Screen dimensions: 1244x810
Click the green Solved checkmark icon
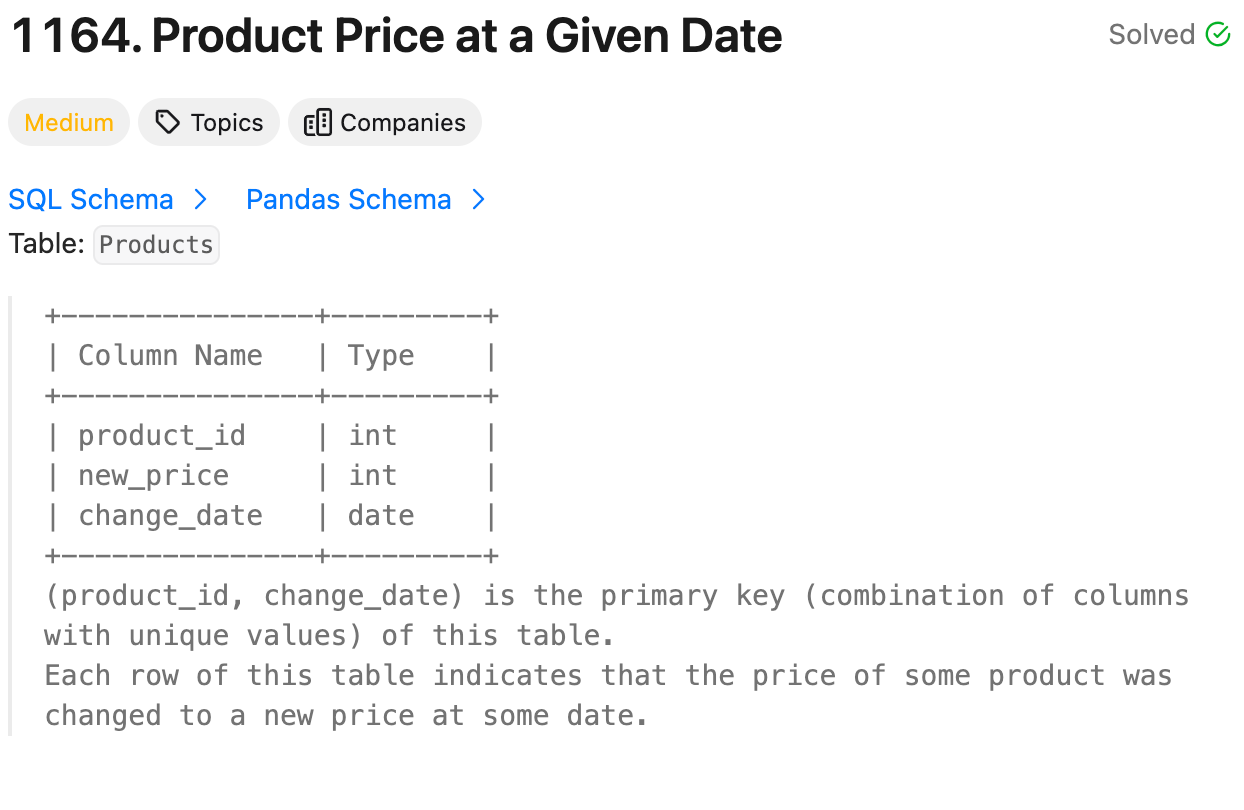tap(1217, 35)
